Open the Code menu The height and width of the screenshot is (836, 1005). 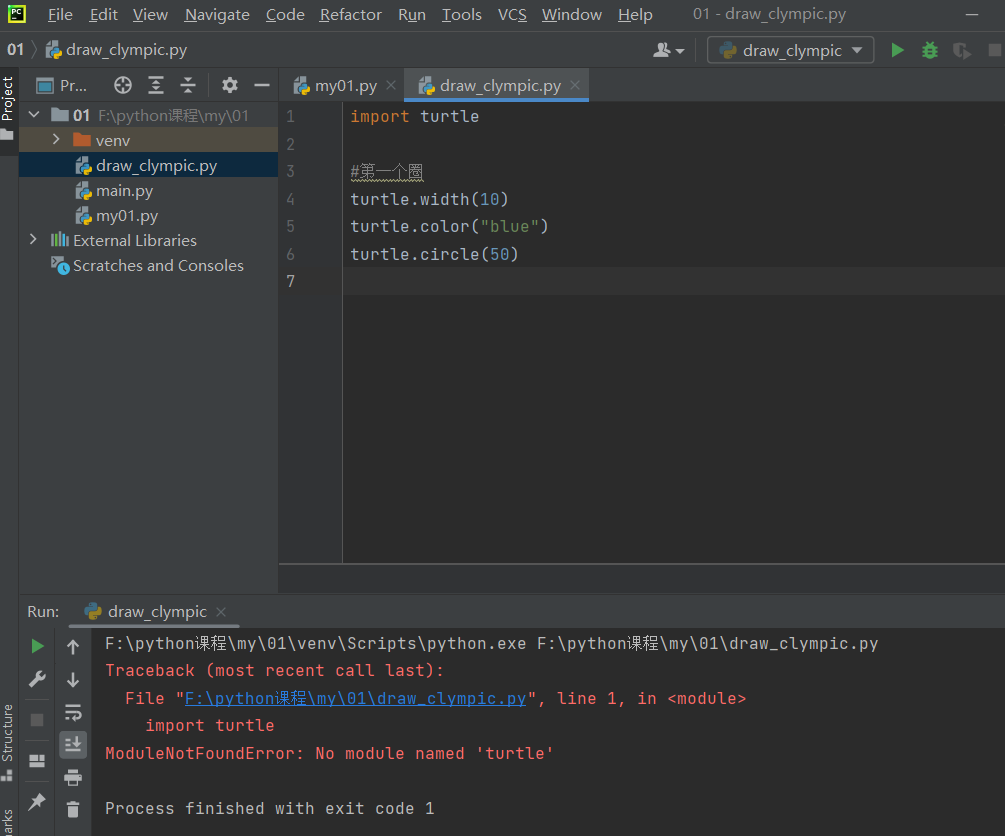coord(285,15)
